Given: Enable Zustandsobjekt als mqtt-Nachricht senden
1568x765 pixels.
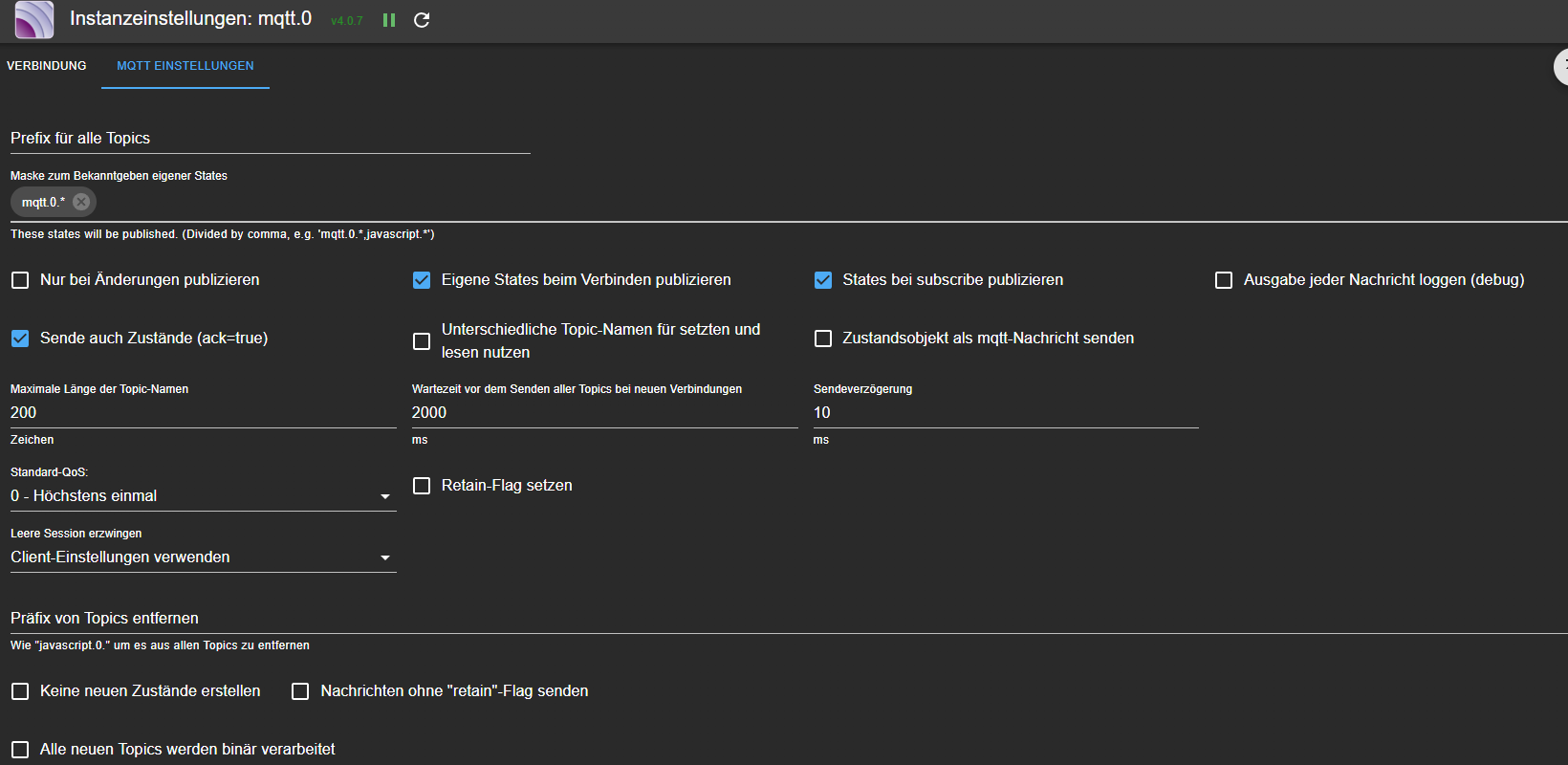Looking at the screenshot, I should point(823,339).
